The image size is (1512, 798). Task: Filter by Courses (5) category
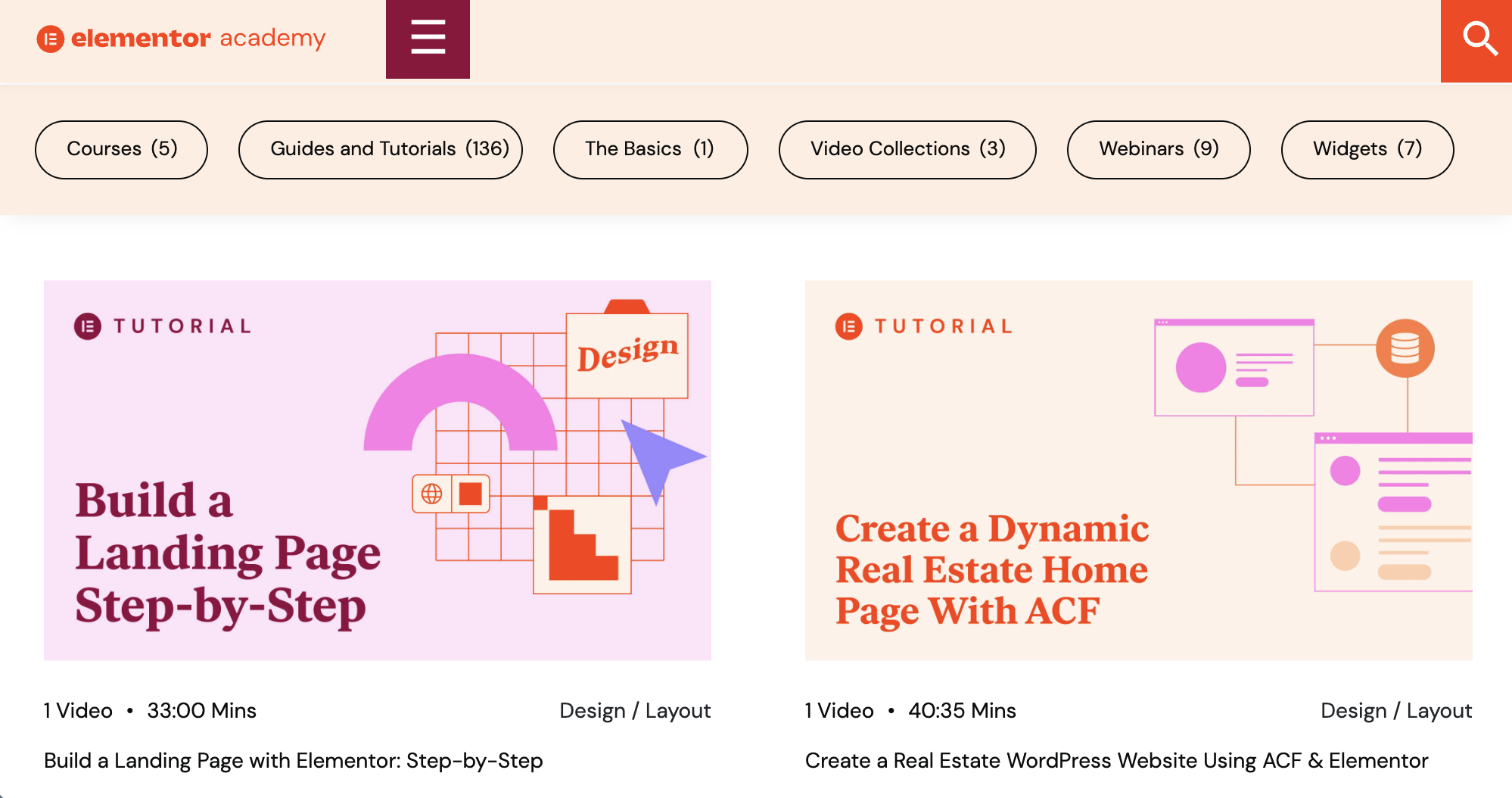click(121, 149)
